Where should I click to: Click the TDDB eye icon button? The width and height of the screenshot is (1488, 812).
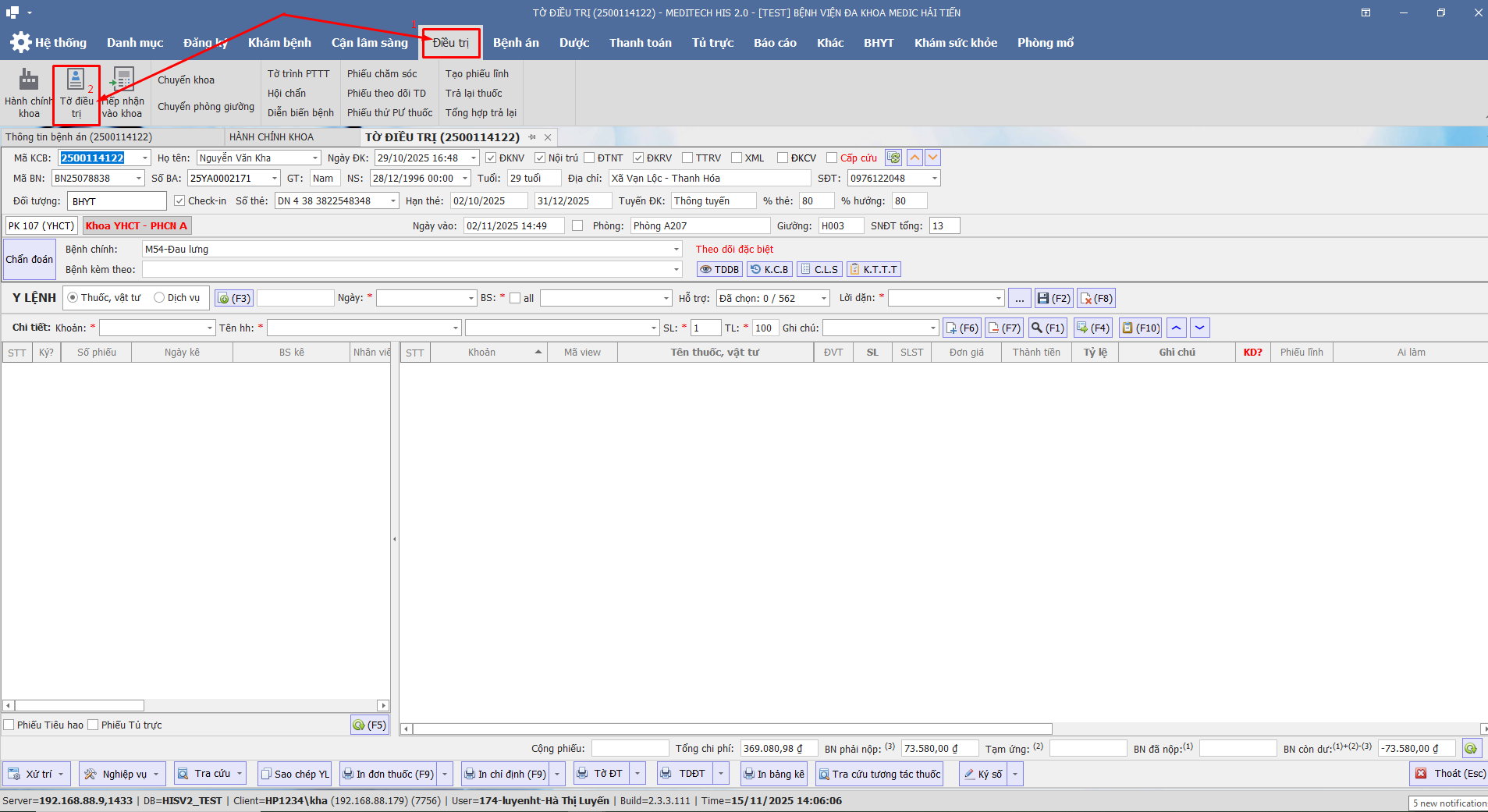(x=719, y=270)
